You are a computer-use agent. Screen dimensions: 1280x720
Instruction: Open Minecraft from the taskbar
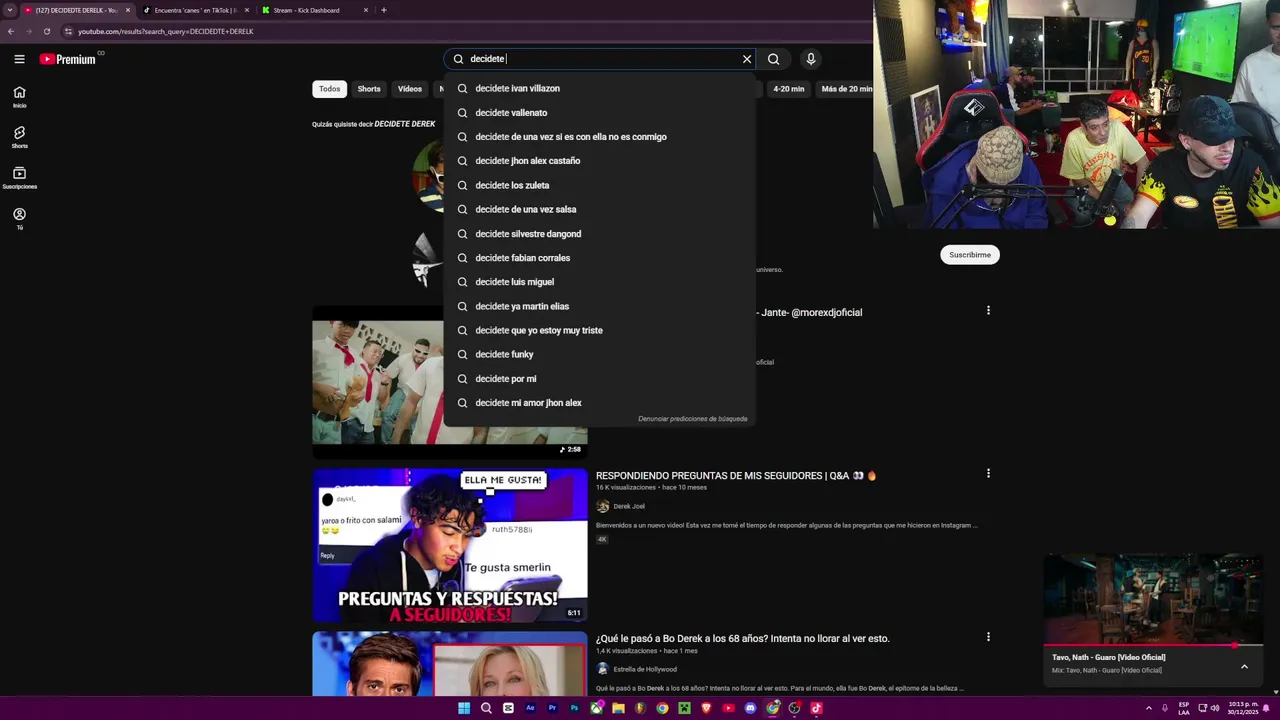coord(684,708)
